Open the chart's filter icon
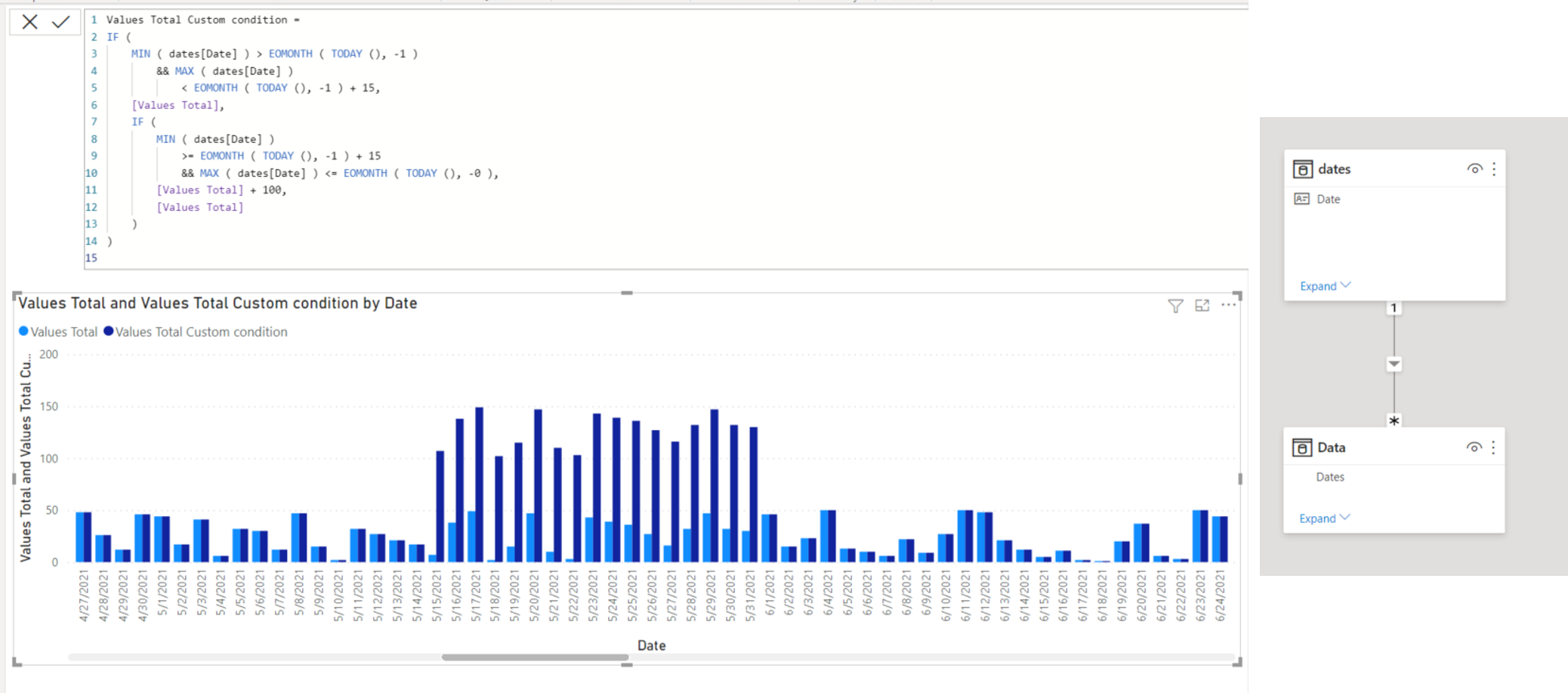Viewport: 1568px width, 693px height. point(1175,305)
